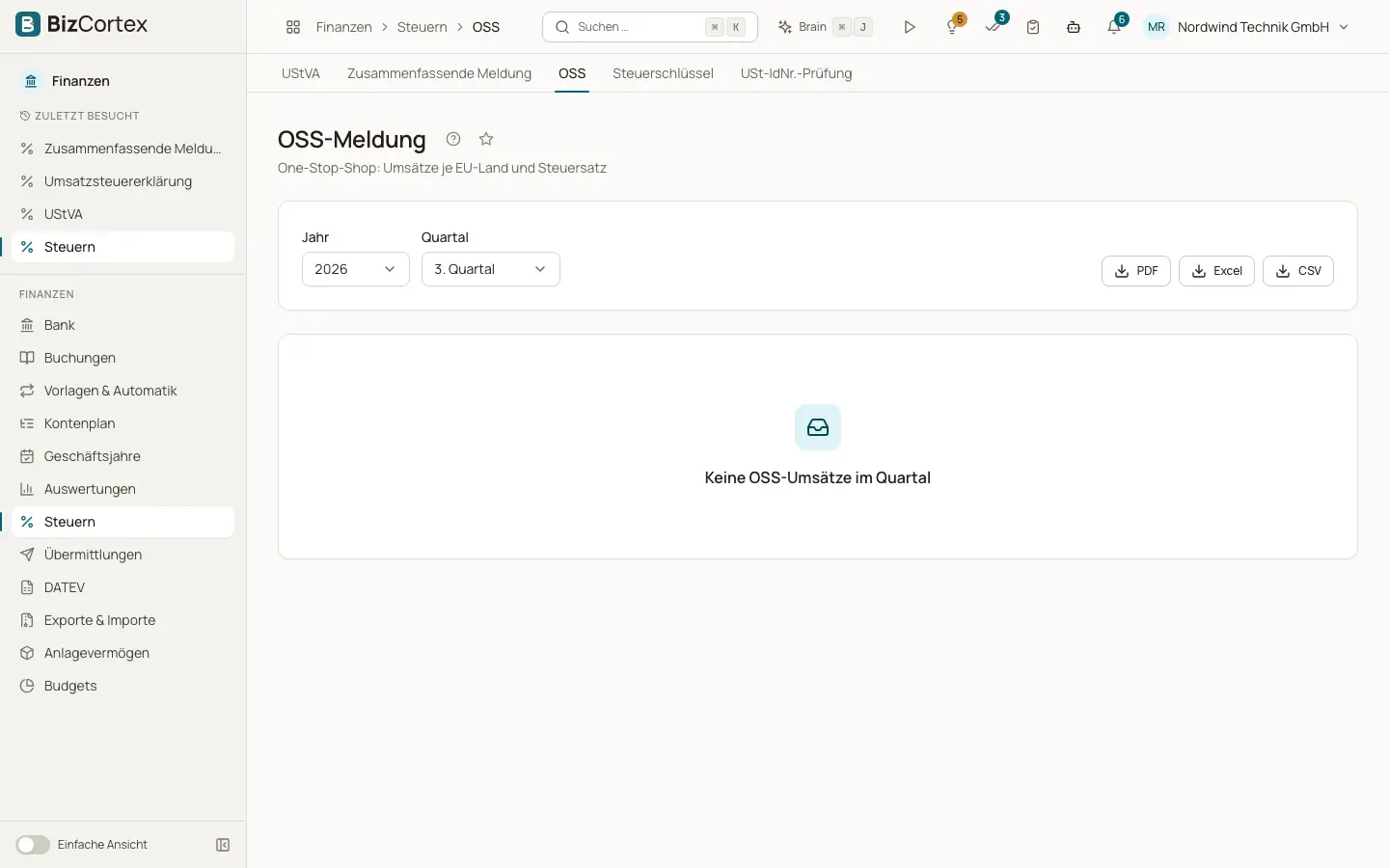The height and width of the screenshot is (868, 1389).
Task: Select the Steuerschlüssel tab
Action: tap(663, 73)
